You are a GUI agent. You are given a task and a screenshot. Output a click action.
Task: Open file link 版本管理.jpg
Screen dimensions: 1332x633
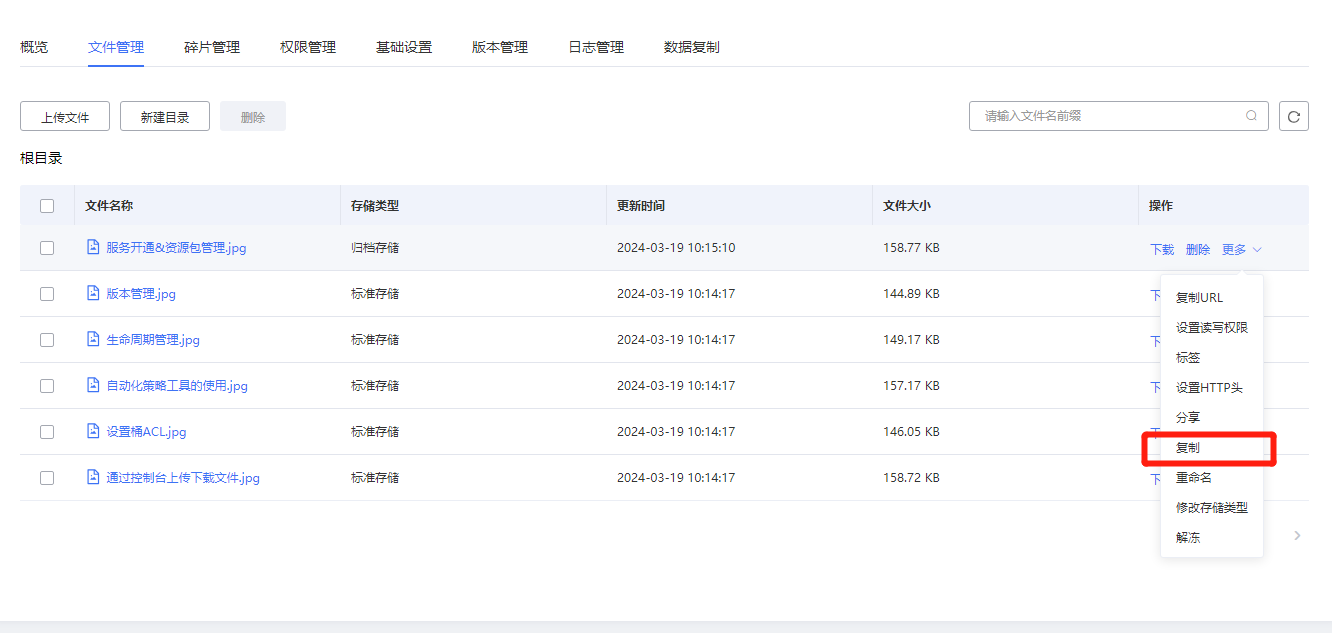(x=141, y=294)
